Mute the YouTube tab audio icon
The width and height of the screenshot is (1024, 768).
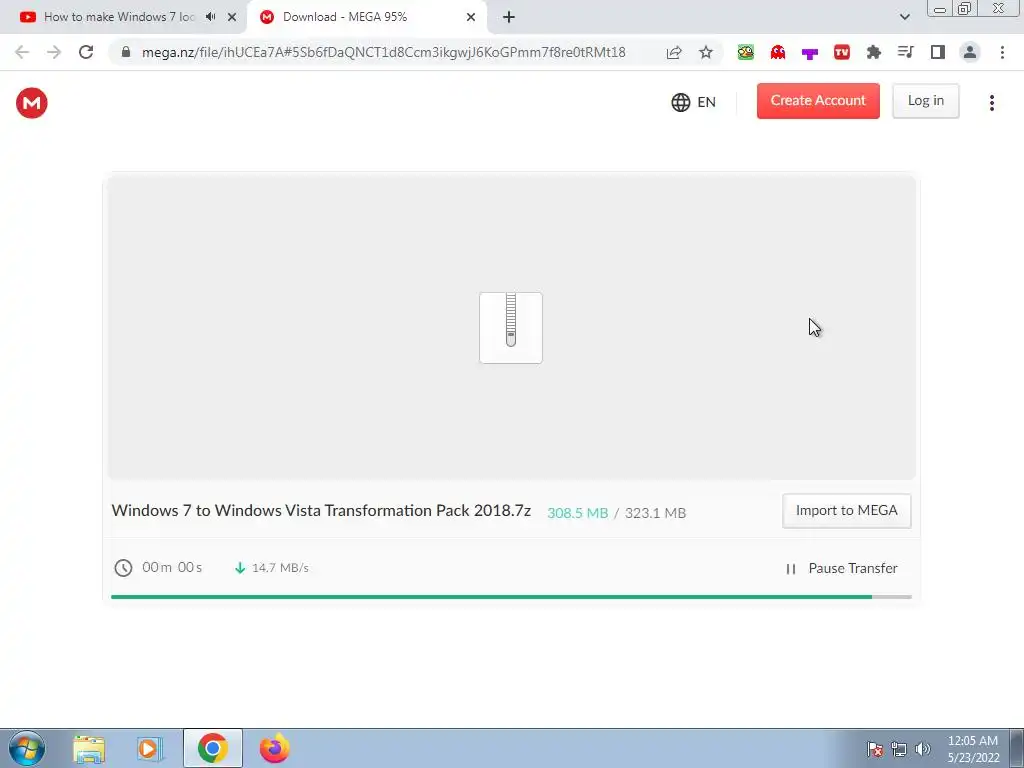210,17
